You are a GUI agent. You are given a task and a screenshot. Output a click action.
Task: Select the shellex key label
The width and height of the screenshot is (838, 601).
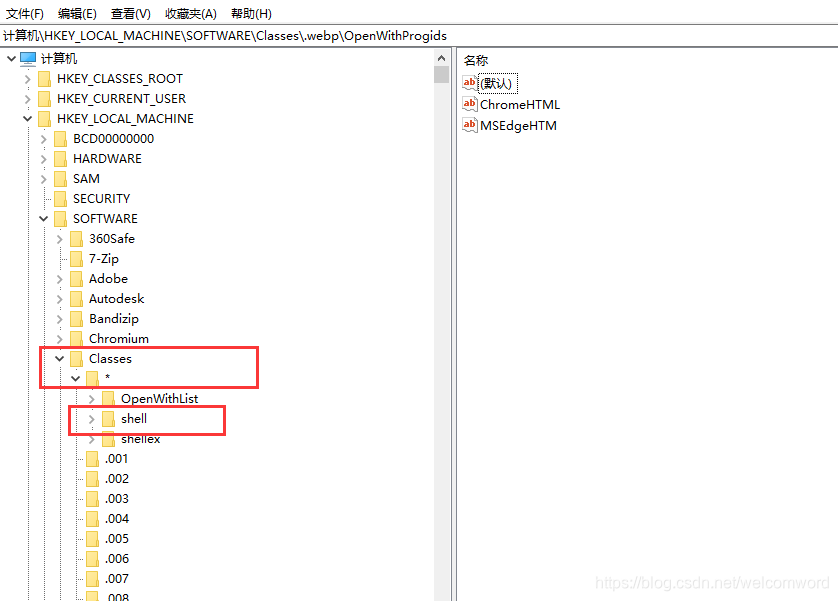tap(141, 440)
